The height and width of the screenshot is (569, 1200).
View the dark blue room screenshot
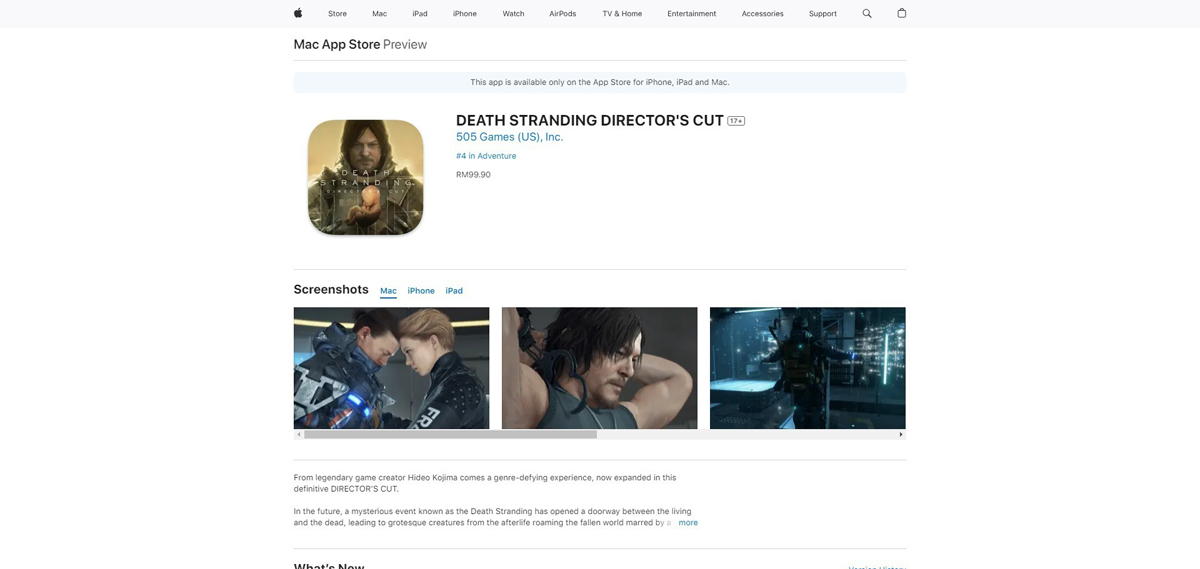pyautogui.click(x=807, y=368)
